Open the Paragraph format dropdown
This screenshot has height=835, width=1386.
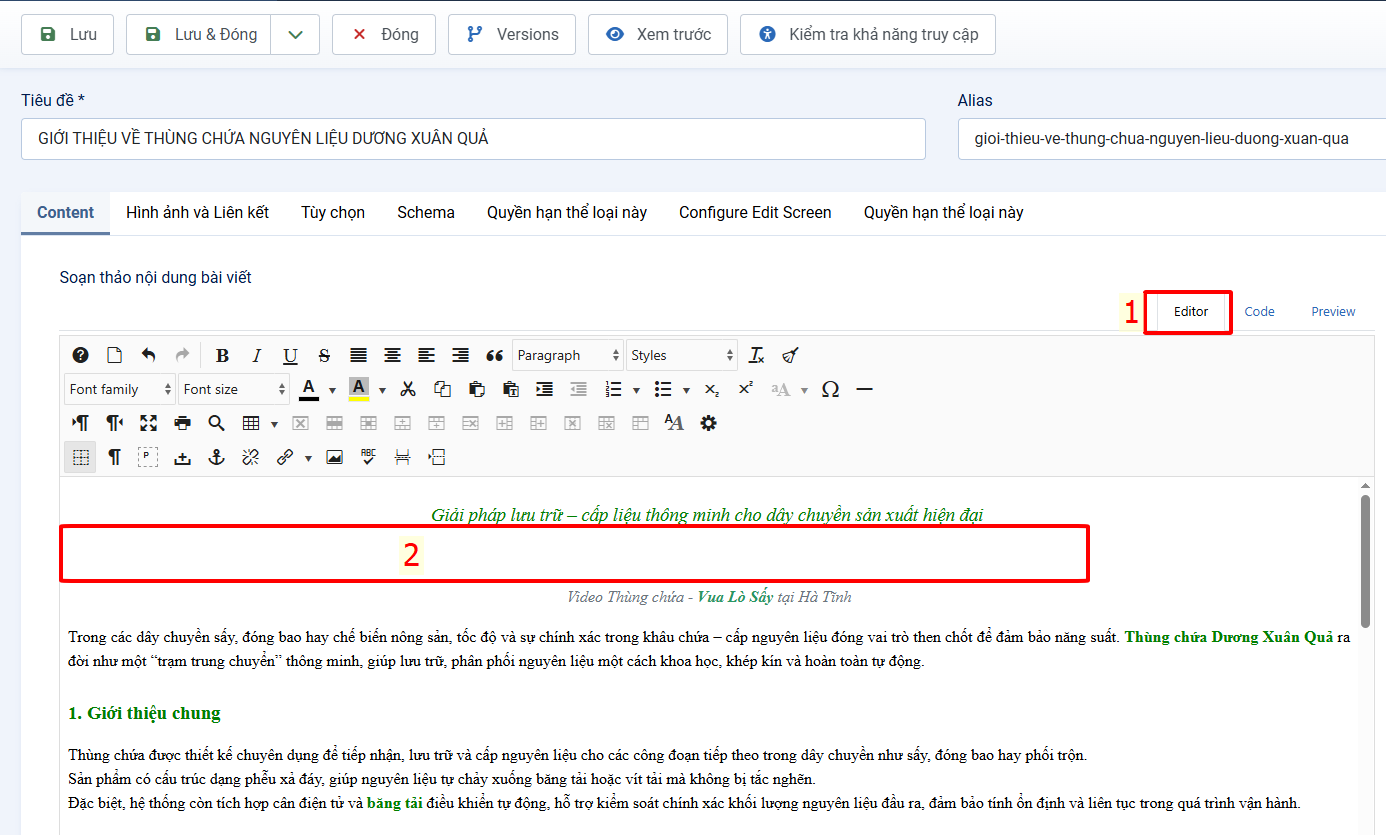coord(568,356)
